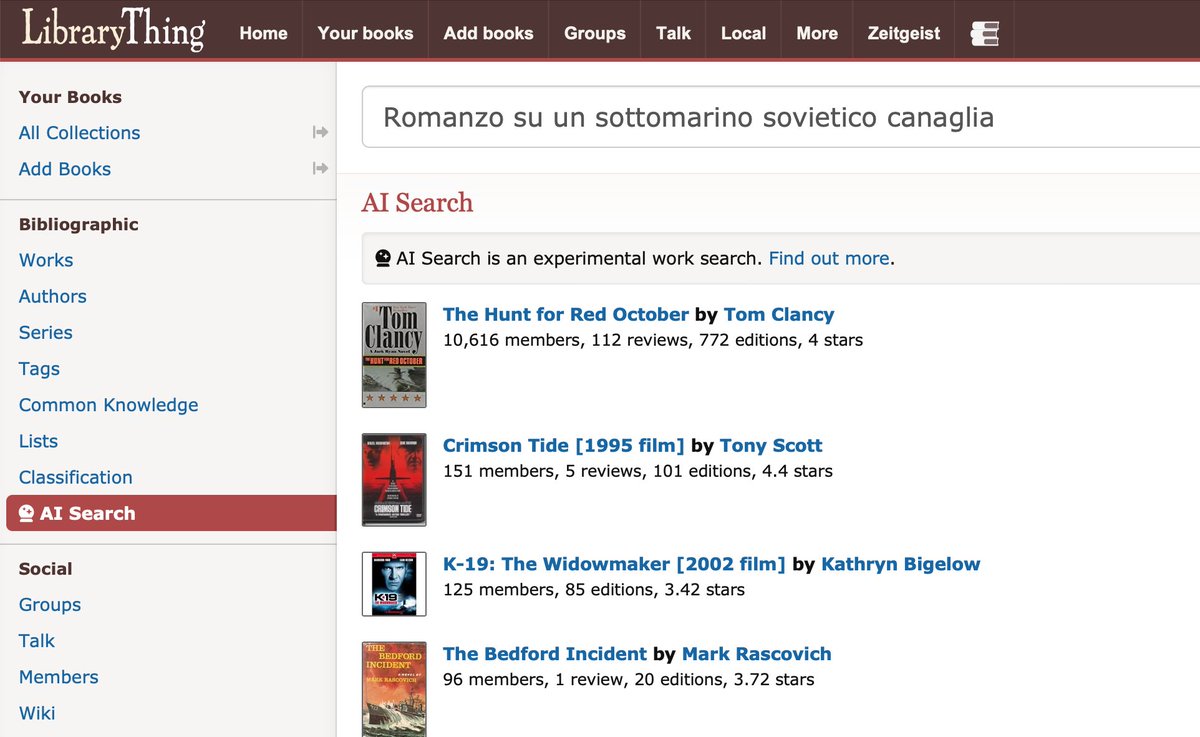This screenshot has height=737, width=1200.
Task: Go to Home in top navigation
Action: point(264,33)
